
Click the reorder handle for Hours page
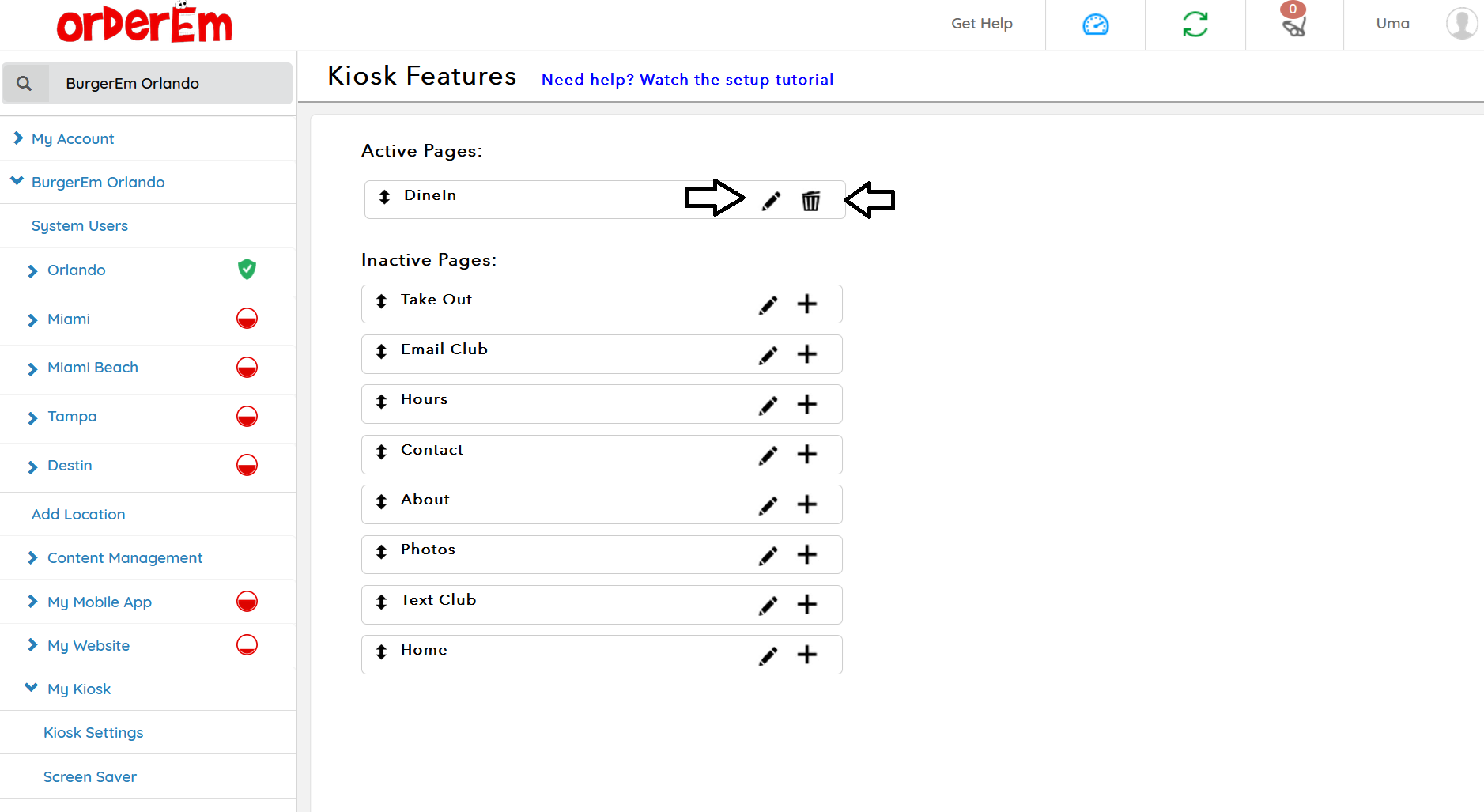click(381, 402)
